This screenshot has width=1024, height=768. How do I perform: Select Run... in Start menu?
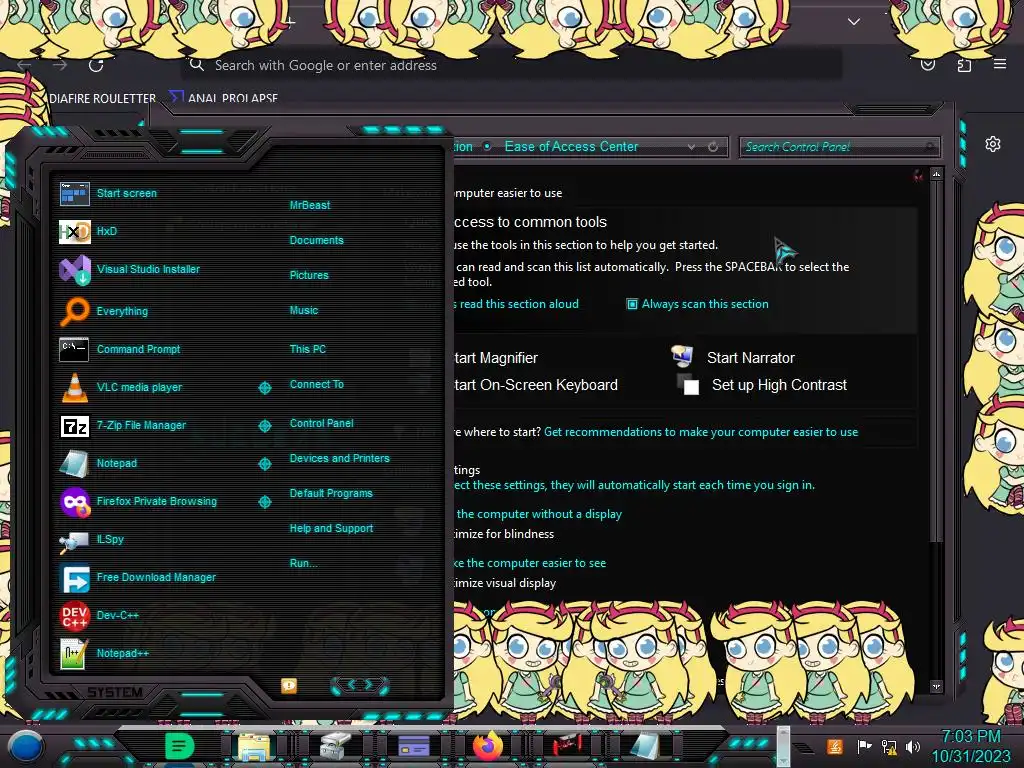303,564
